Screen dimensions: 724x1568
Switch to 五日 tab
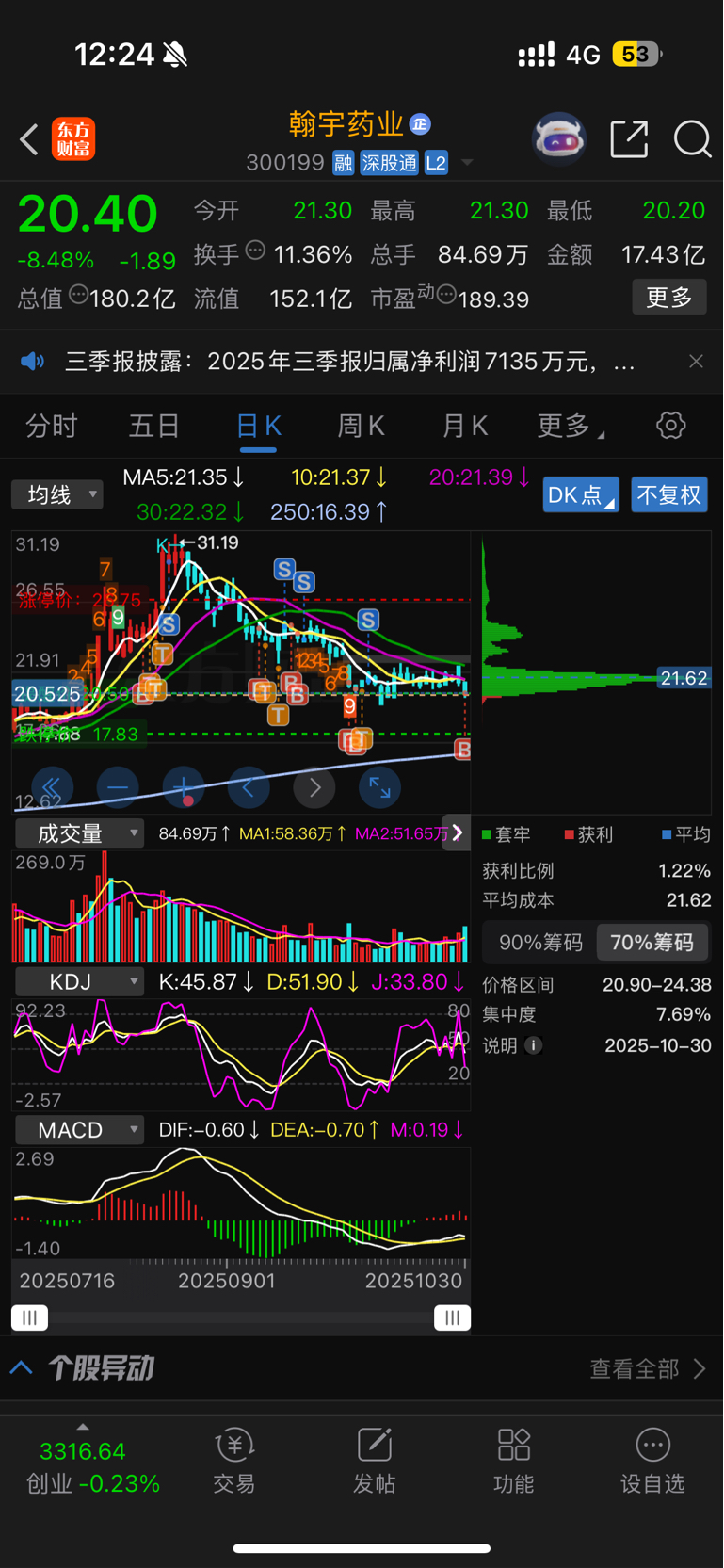coord(154,427)
